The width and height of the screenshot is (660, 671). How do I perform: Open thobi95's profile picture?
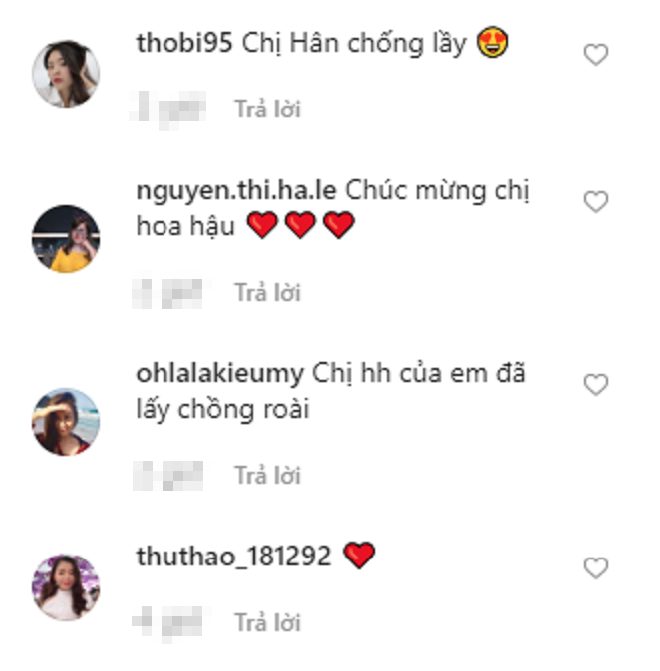[66, 74]
